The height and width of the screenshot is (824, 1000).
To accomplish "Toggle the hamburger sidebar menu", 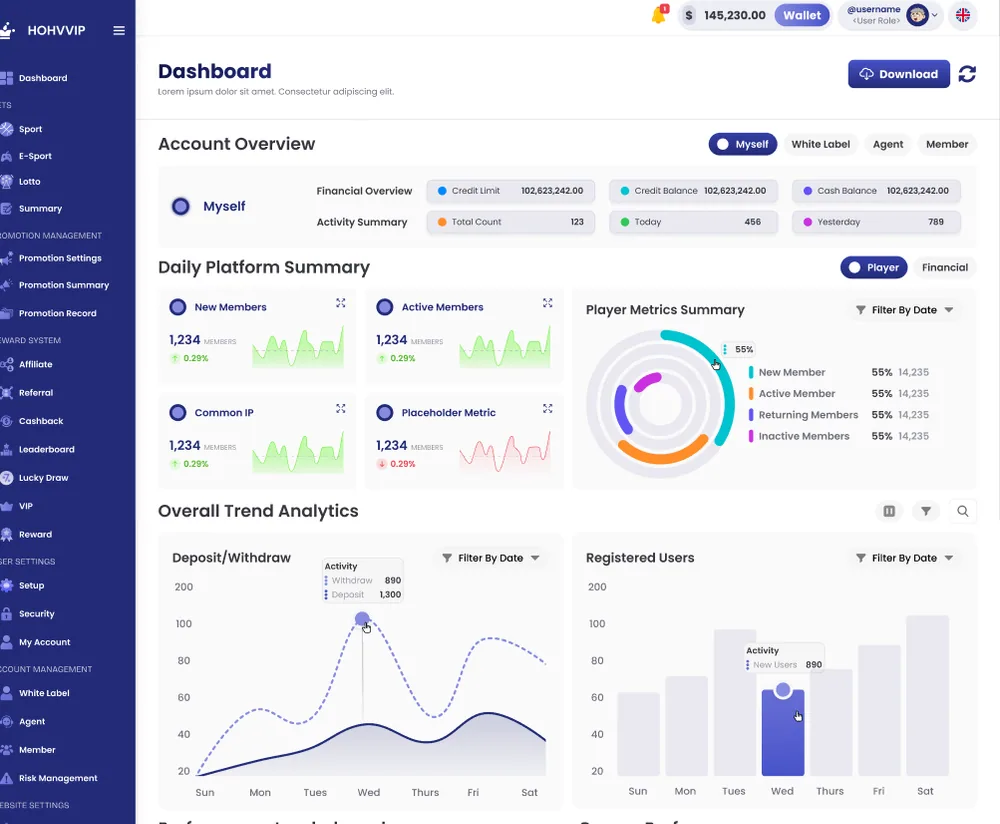I will pyautogui.click(x=119, y=31).
